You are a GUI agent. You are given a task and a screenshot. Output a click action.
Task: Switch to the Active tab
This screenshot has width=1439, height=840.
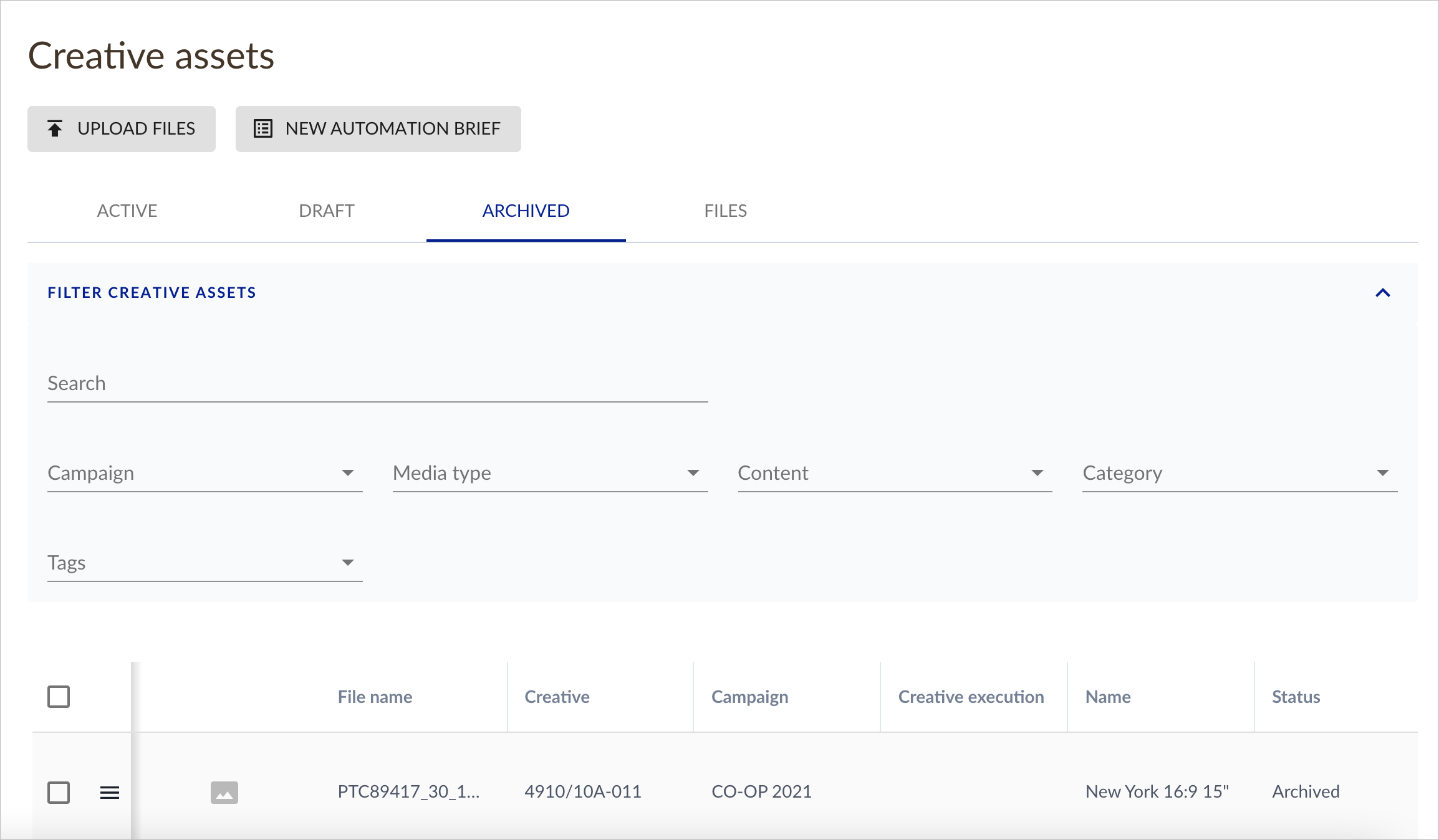click(127, 211)
